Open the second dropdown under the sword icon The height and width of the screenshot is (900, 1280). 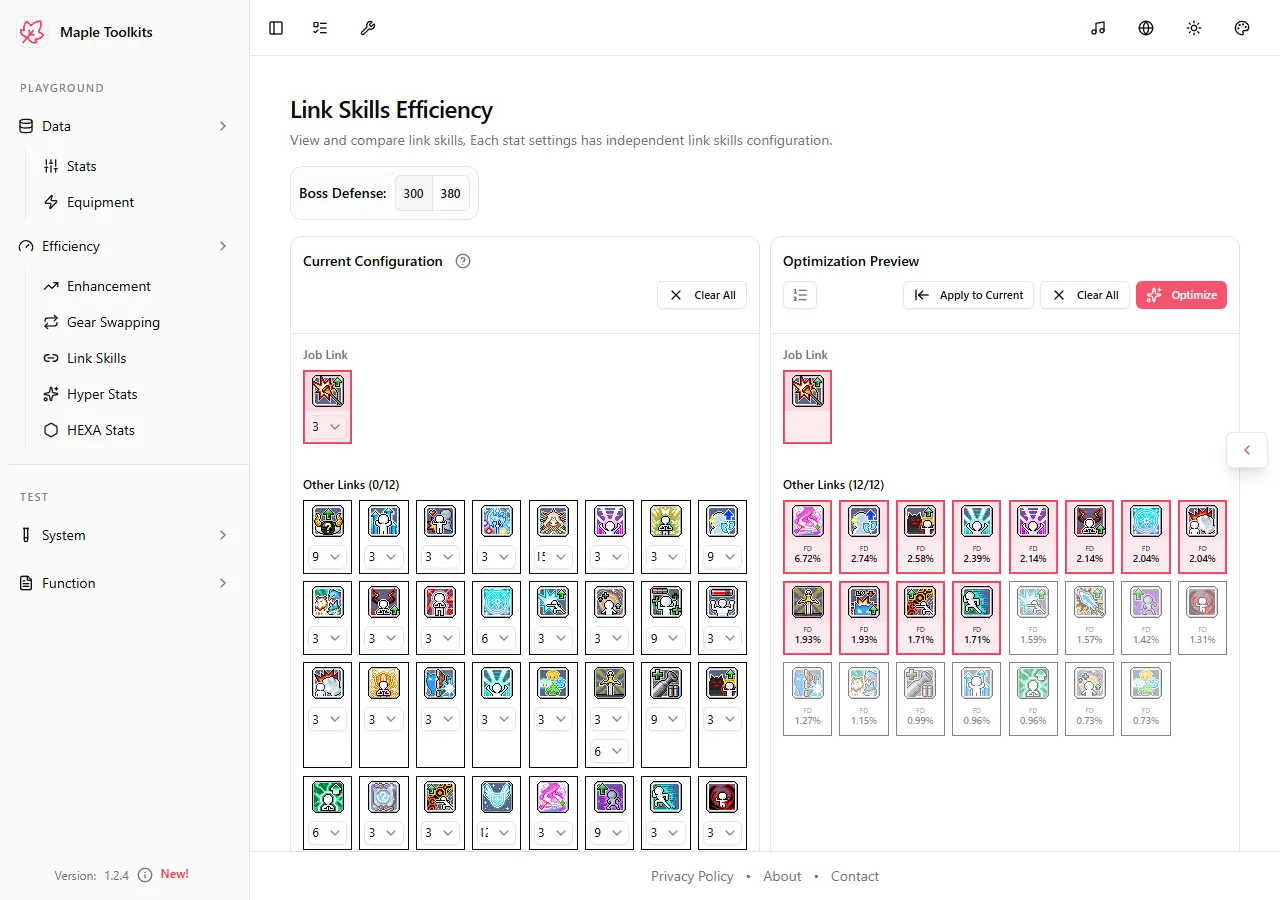(609, 750)
